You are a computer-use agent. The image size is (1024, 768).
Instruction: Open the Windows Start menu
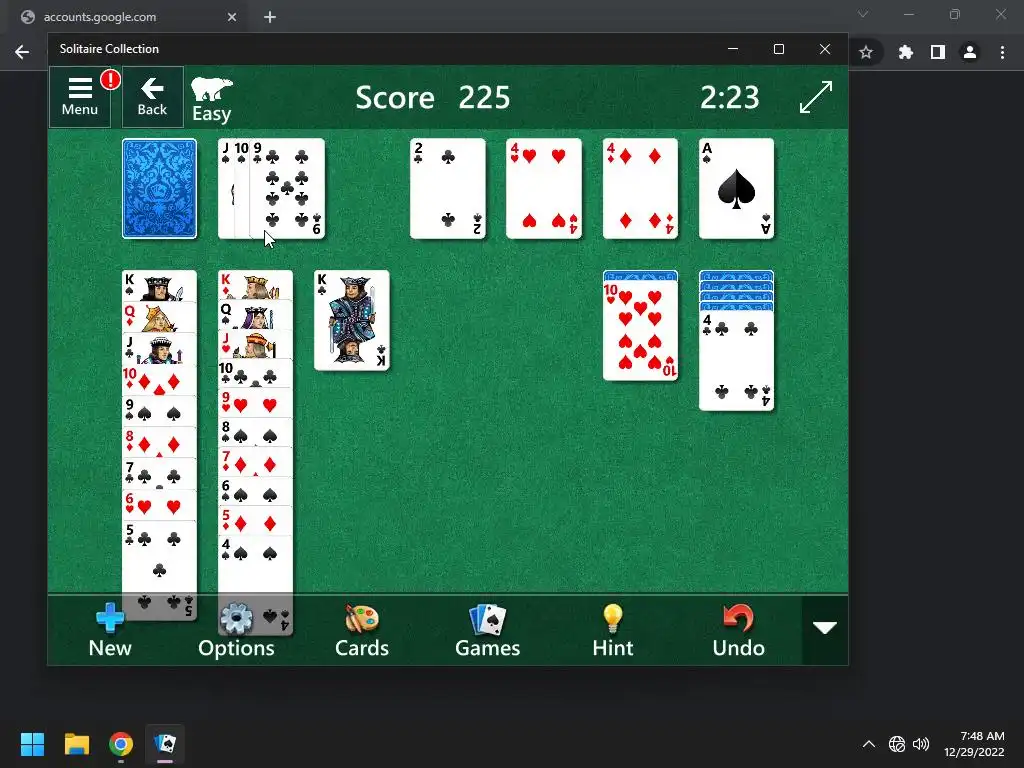32,744
